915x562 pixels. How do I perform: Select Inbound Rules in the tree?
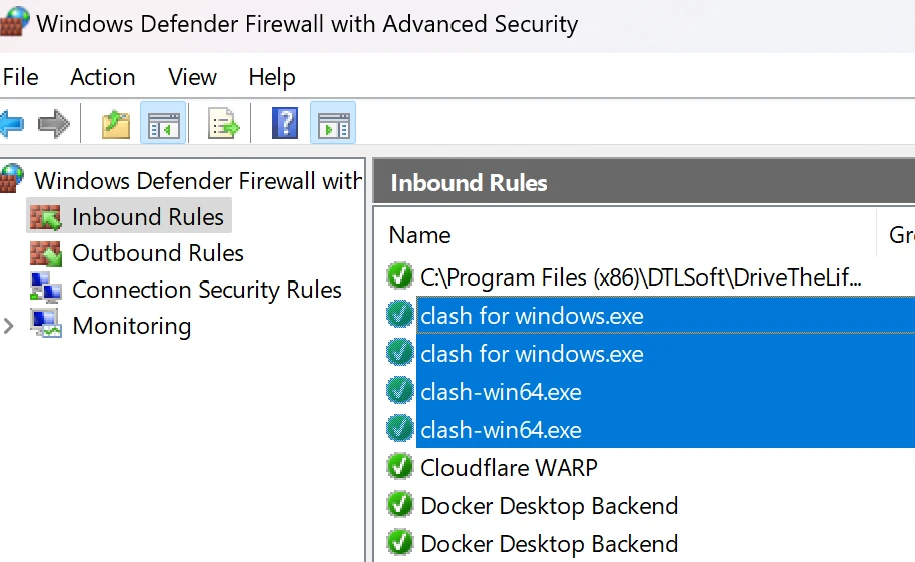point(148,216)
